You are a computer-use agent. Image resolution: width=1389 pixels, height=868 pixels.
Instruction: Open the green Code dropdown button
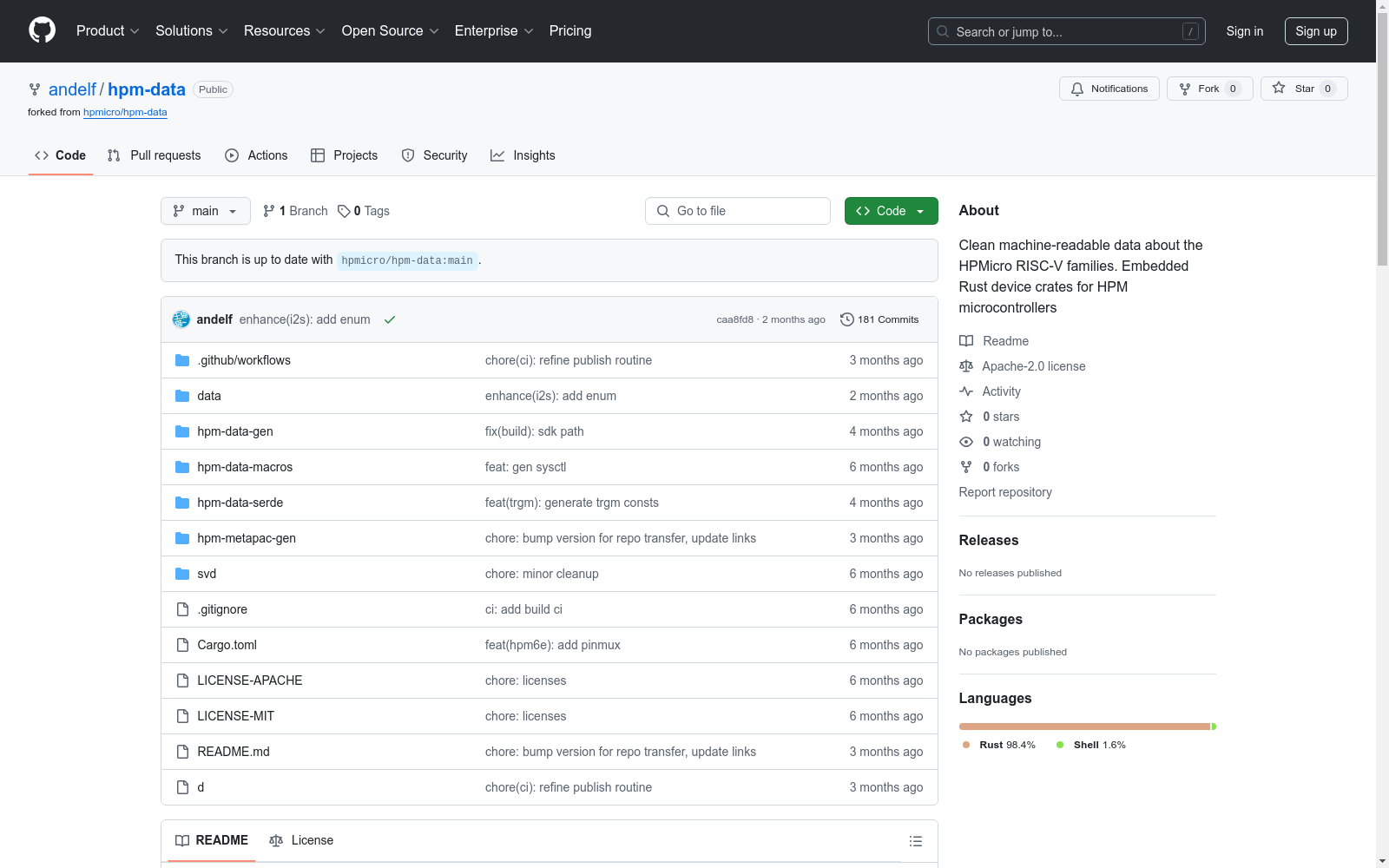(x=891, y=211)
